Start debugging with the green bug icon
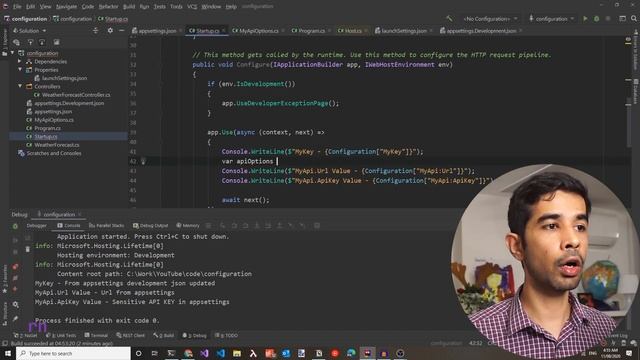 click(x=596, y=18)
